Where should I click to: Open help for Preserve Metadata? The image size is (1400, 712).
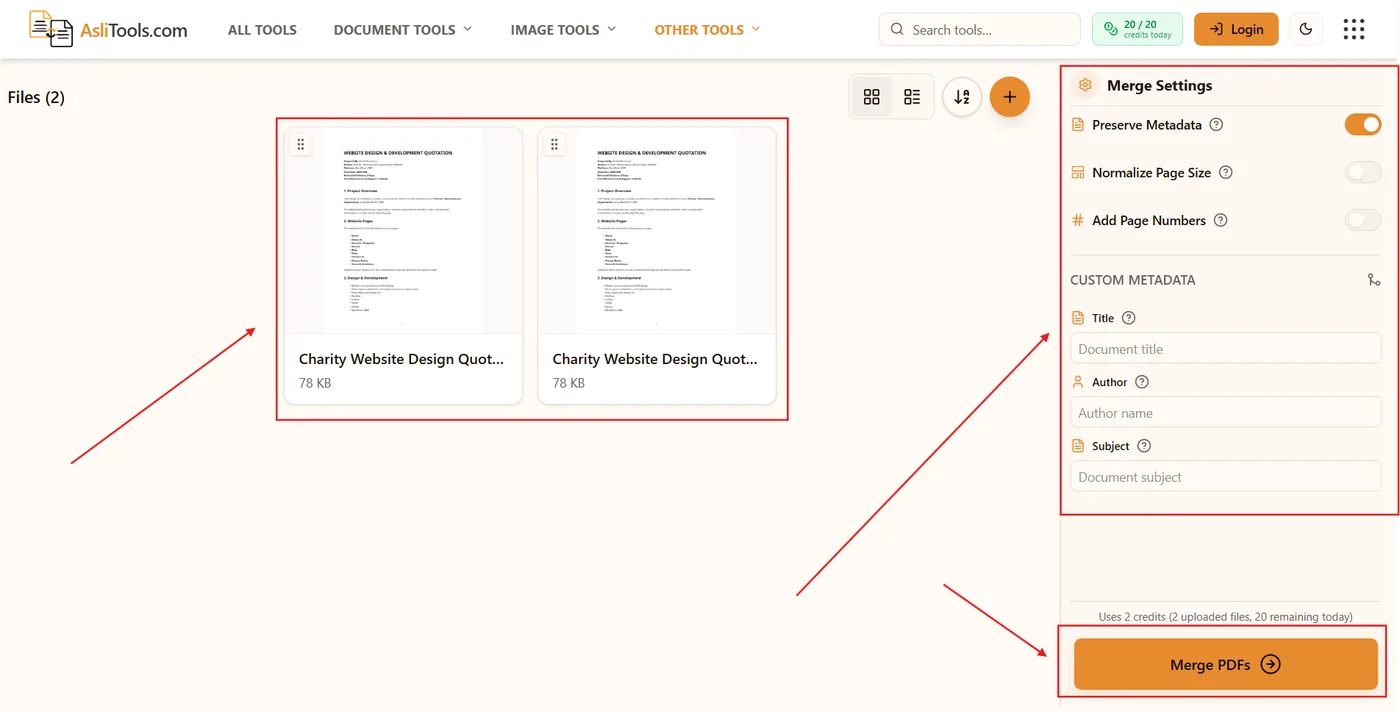pos(1216,125)
